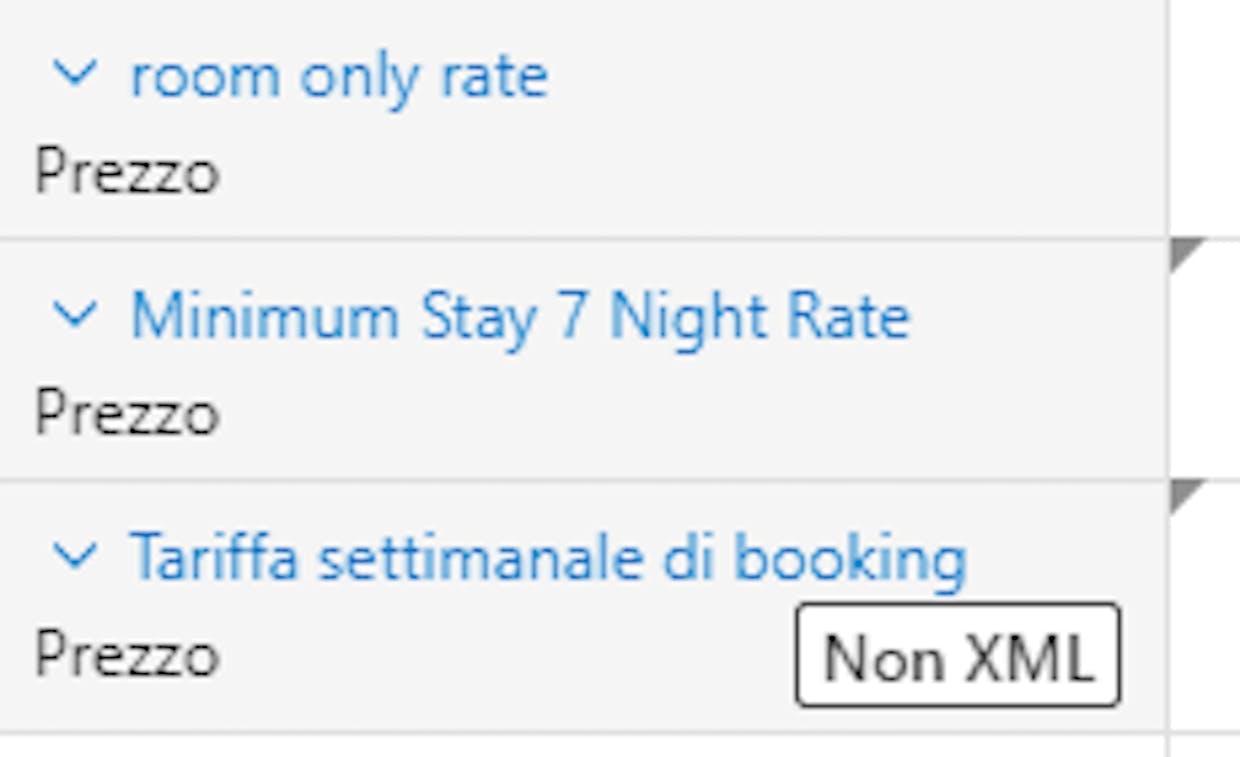
Task: Collapse the room only rate chevron
Action: coord(75,73)
